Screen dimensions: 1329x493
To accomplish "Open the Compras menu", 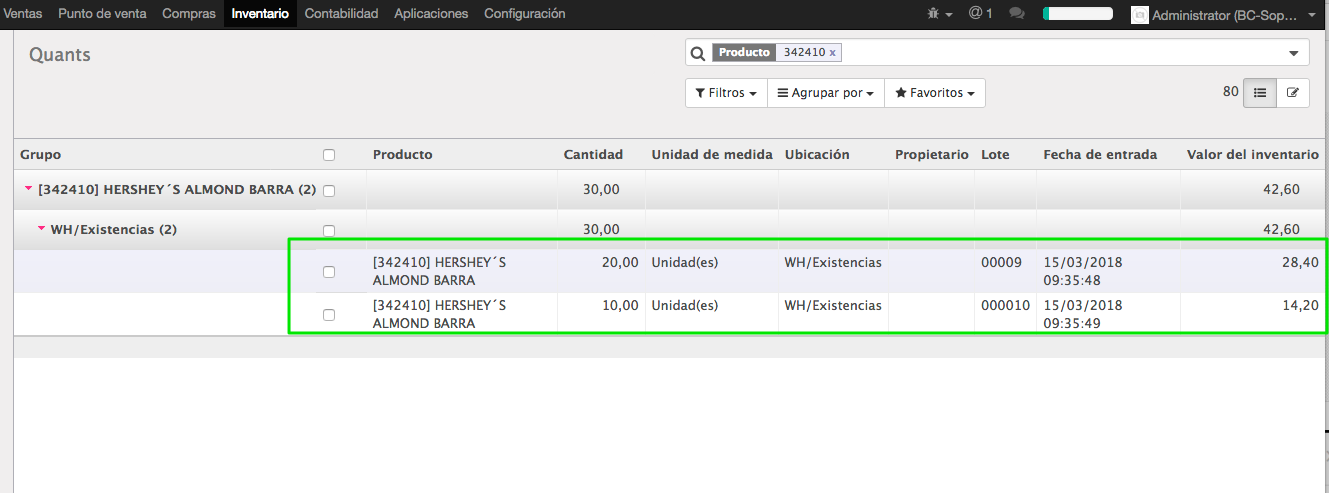I will point(189,14).
